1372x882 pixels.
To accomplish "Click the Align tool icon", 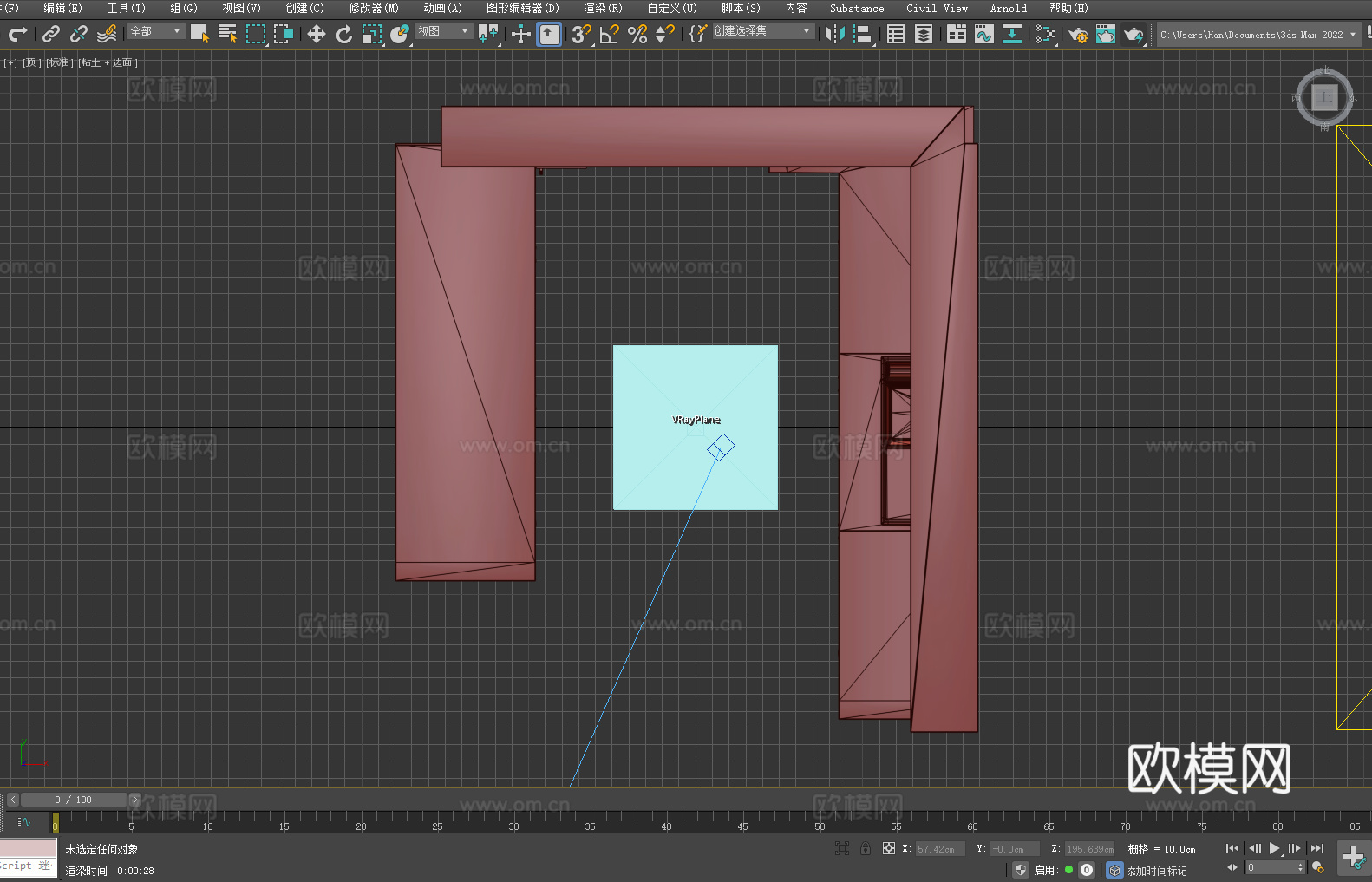I will click(x=863, y=34).
